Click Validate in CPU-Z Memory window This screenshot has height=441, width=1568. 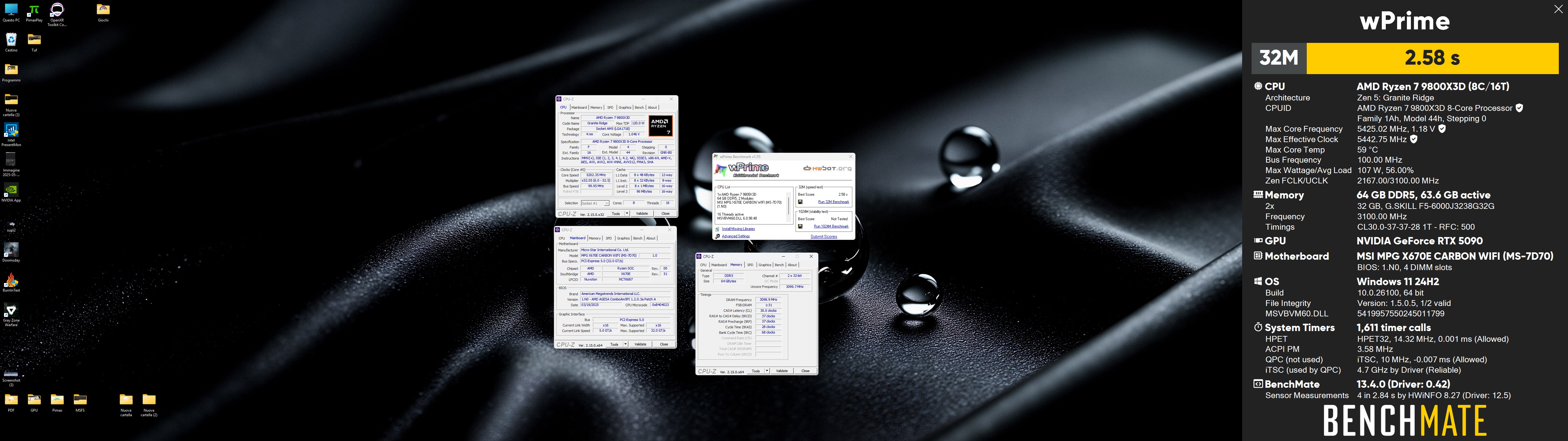782,371
